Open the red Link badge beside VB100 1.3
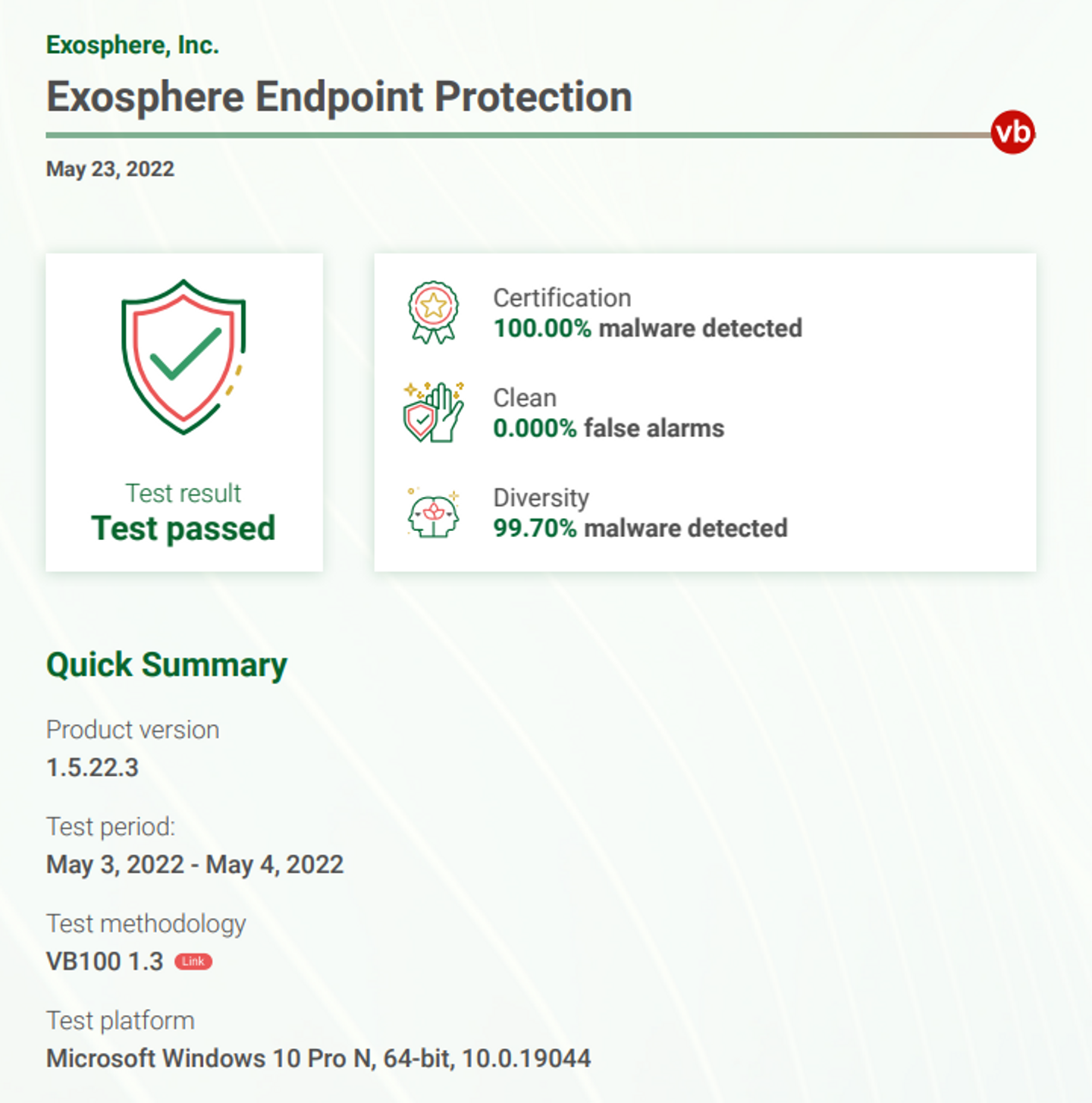 tap(193, 961)
